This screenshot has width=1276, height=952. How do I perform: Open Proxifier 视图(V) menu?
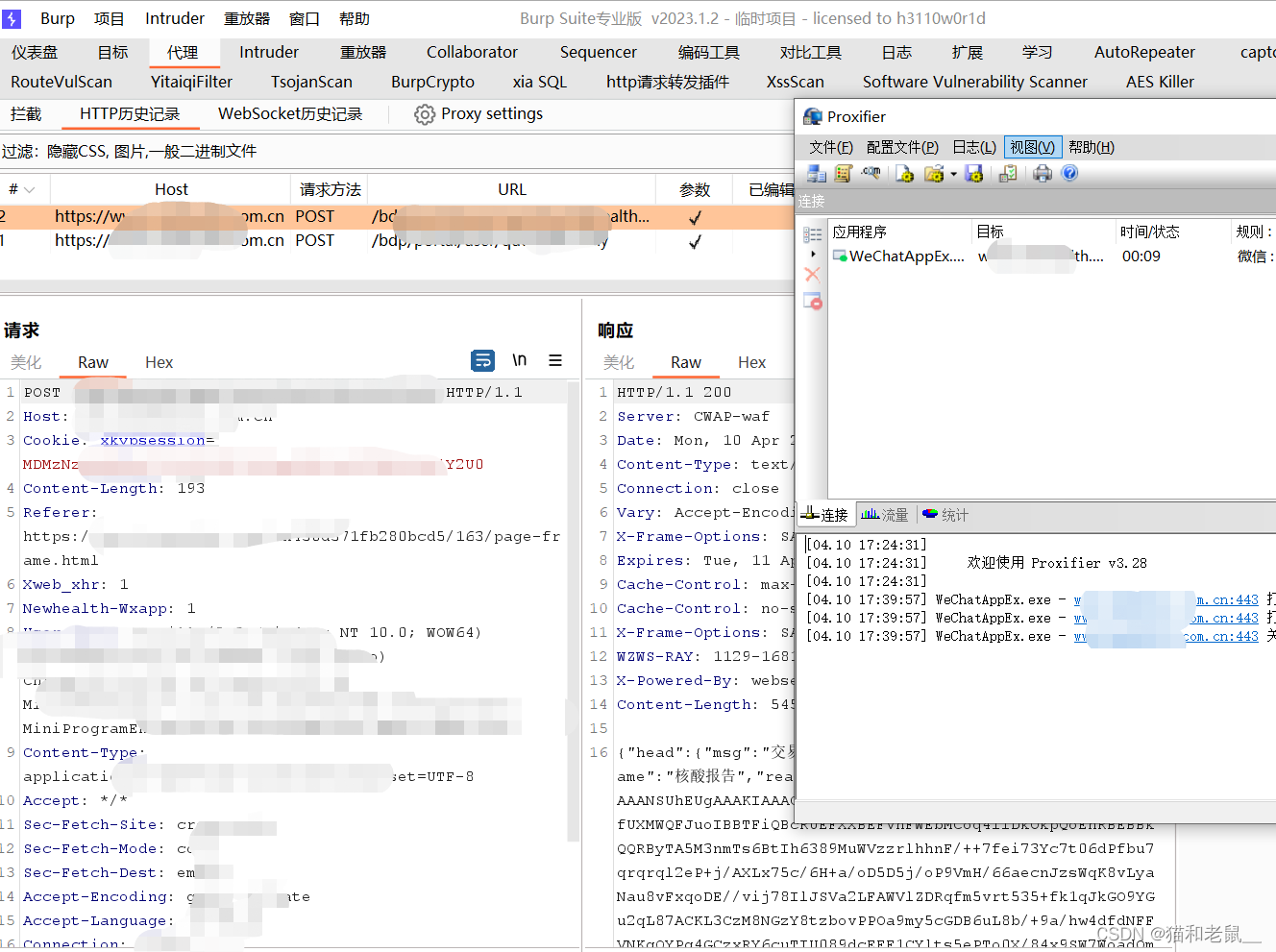[1033, 147]
